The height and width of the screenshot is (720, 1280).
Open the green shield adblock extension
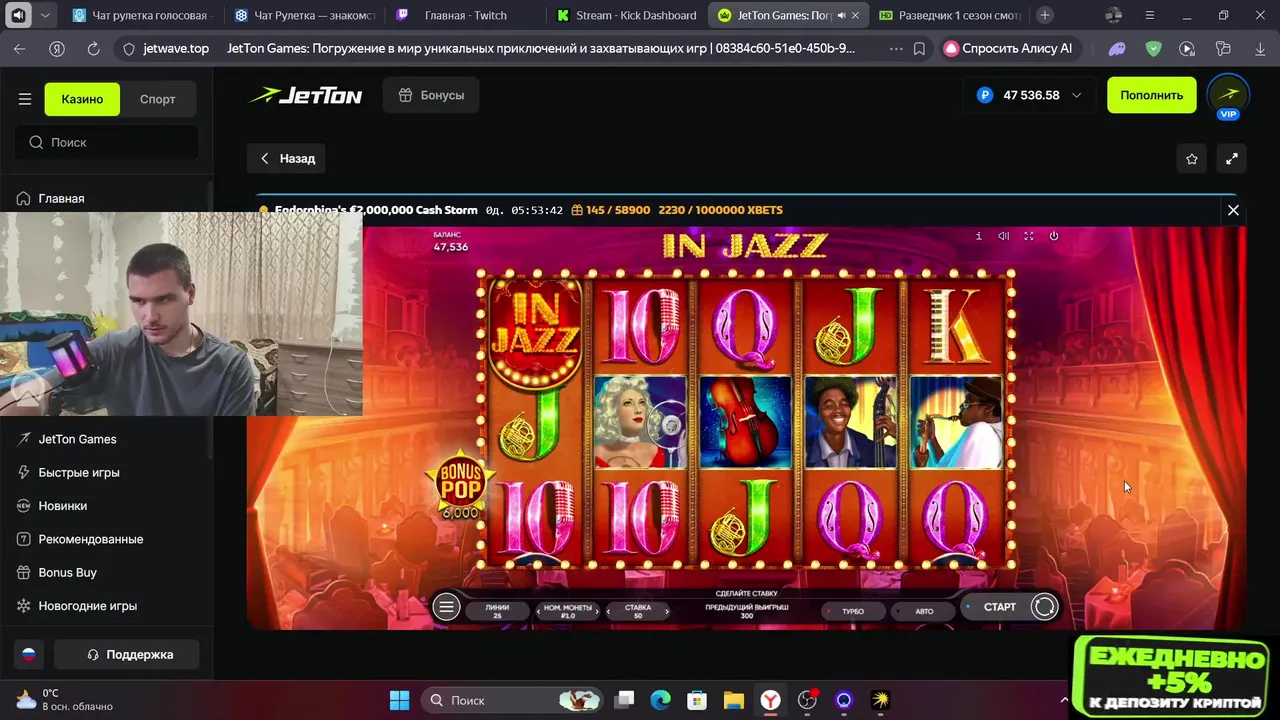(x=1153, y=48)
